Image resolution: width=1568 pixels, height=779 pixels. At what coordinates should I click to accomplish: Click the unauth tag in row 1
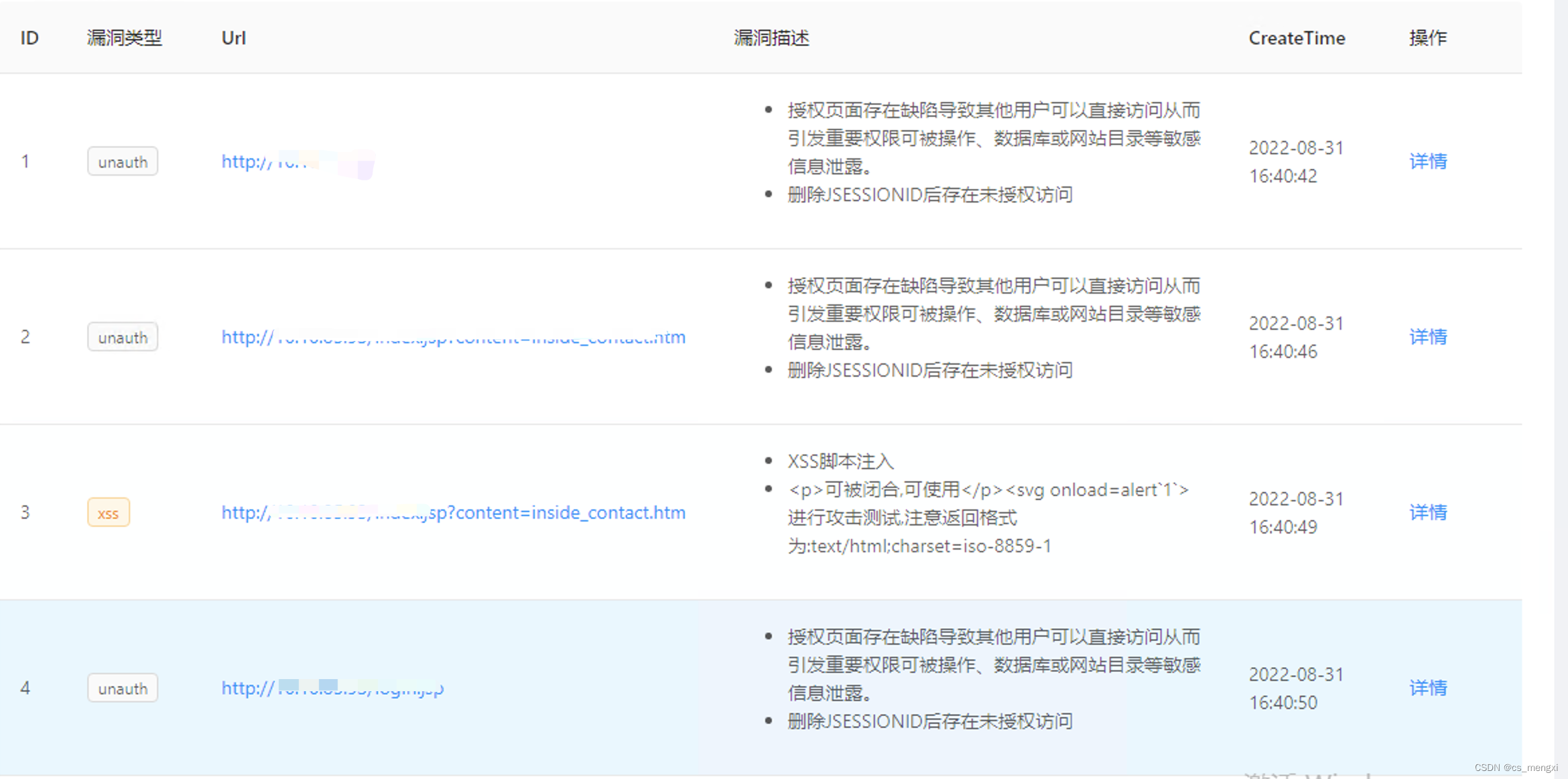click(x=123, y=162)
